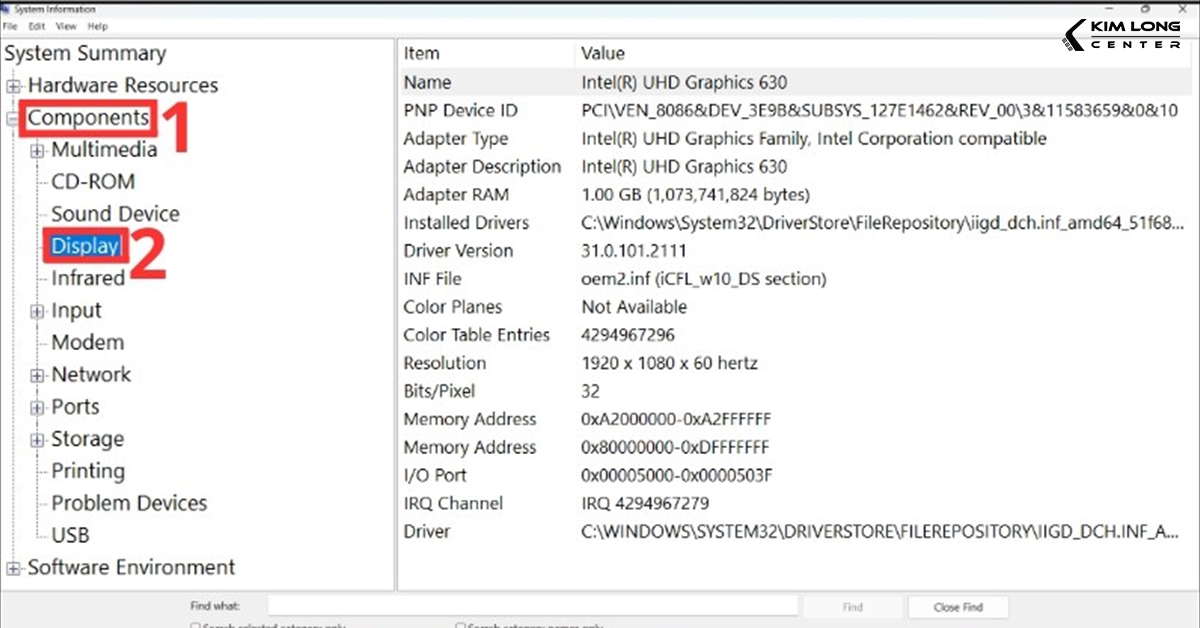
Task: Open the Edit menu
Action: (37, 26)
